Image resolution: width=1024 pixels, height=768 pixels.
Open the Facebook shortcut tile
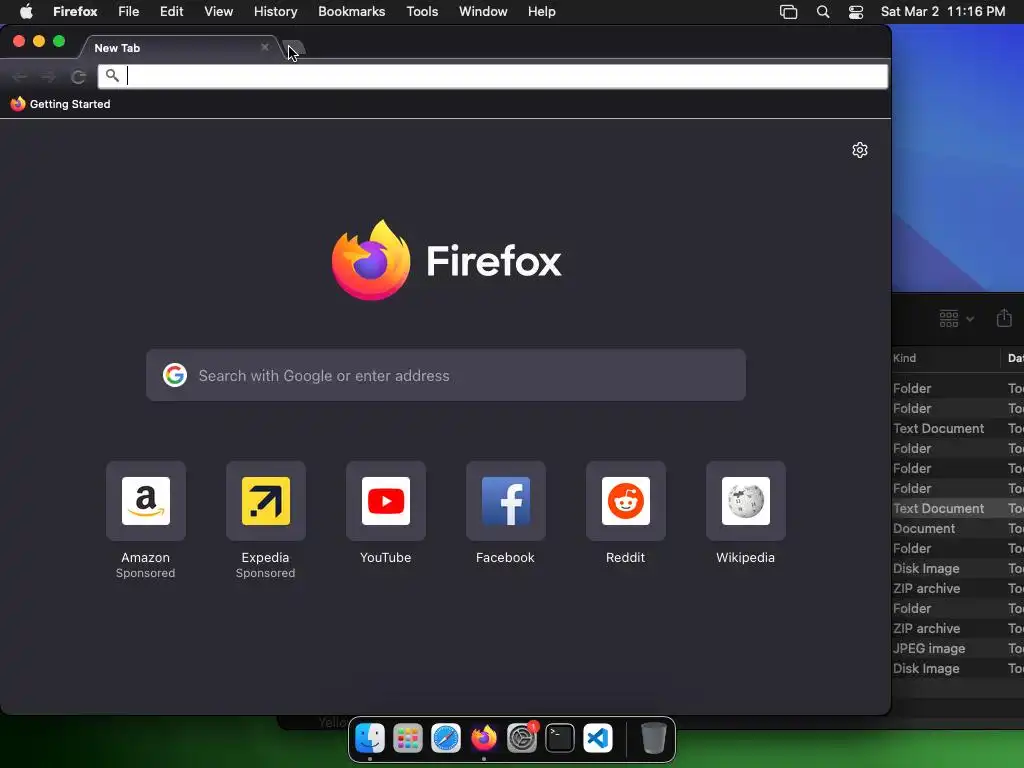pyautogui.click(x=505, y=501)
